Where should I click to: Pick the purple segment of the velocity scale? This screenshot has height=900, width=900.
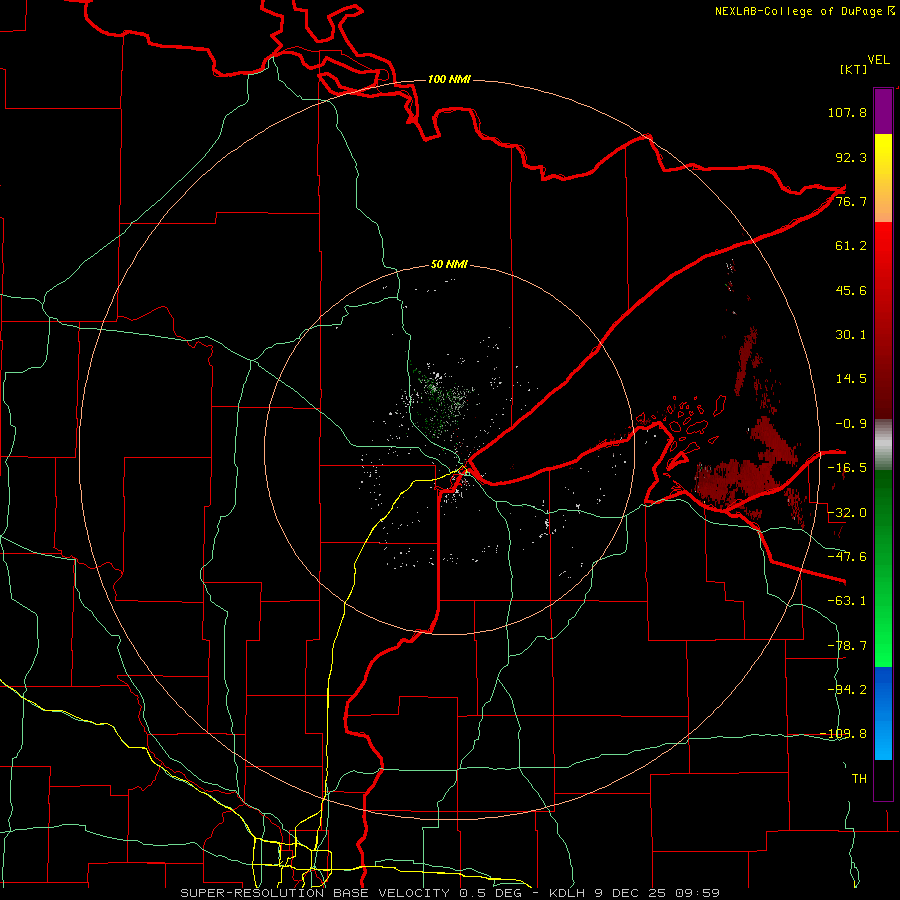tap(883, 112)
